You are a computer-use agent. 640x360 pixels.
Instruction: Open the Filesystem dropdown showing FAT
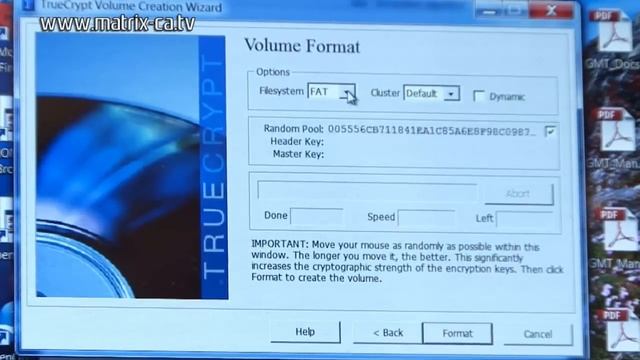(x=331, y=92)
